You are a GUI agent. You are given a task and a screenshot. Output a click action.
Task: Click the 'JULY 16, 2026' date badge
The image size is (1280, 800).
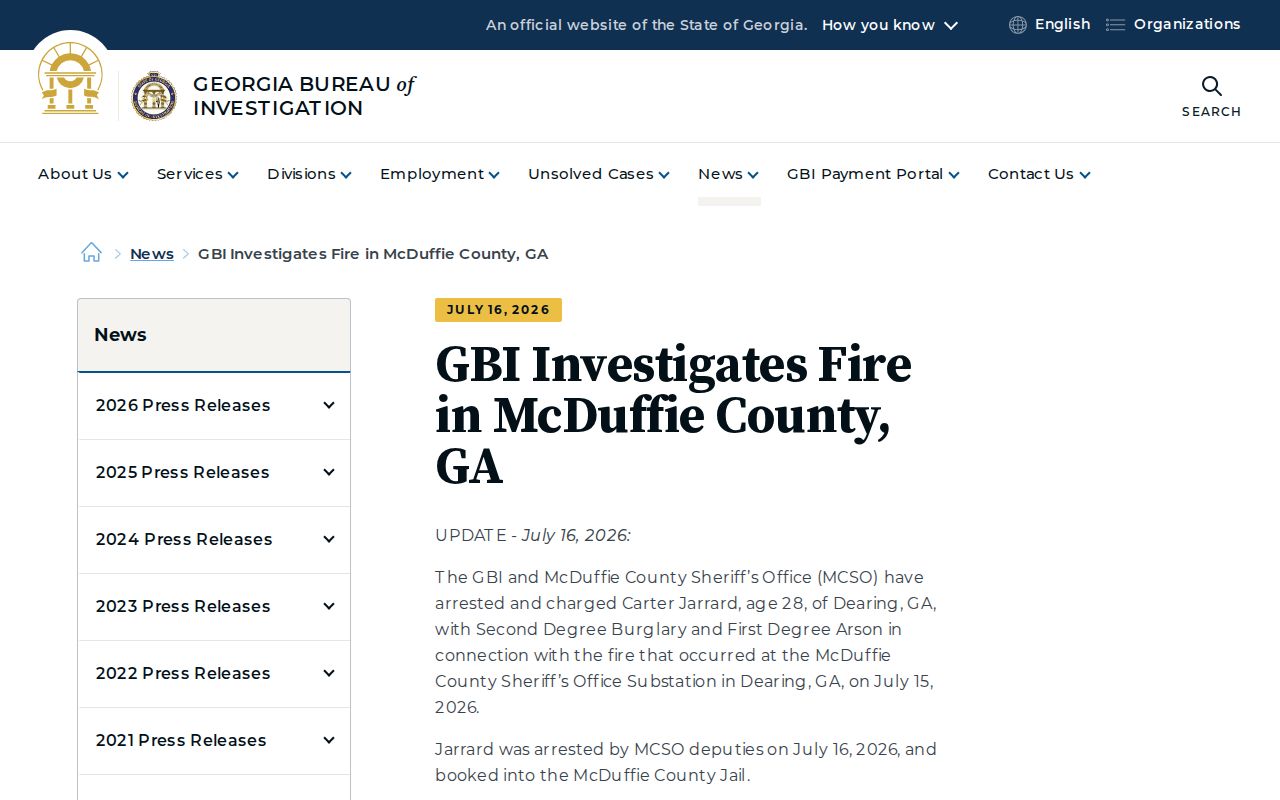(498, 310)
